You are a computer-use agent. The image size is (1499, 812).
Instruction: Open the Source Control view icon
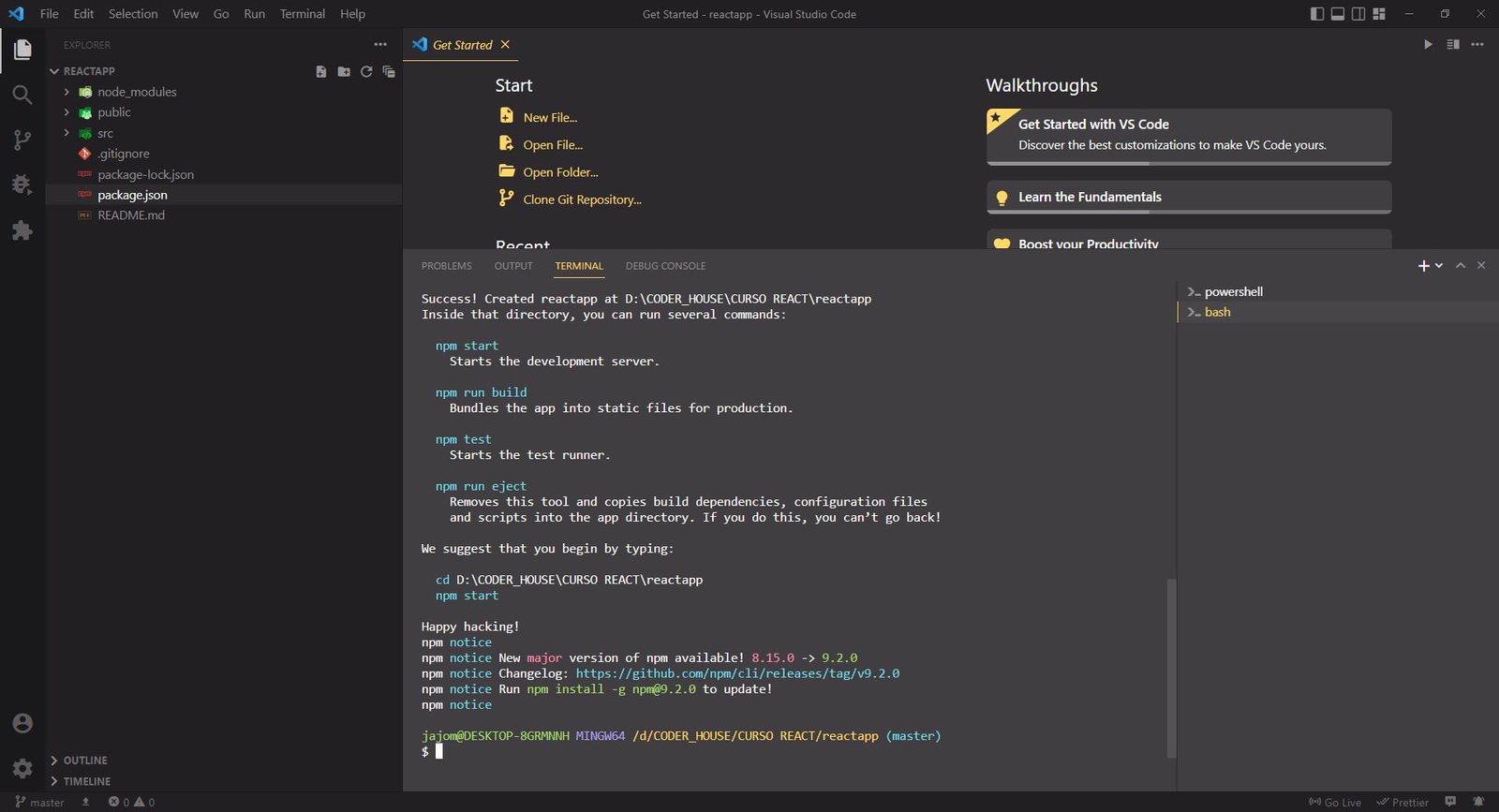[22, 140]
